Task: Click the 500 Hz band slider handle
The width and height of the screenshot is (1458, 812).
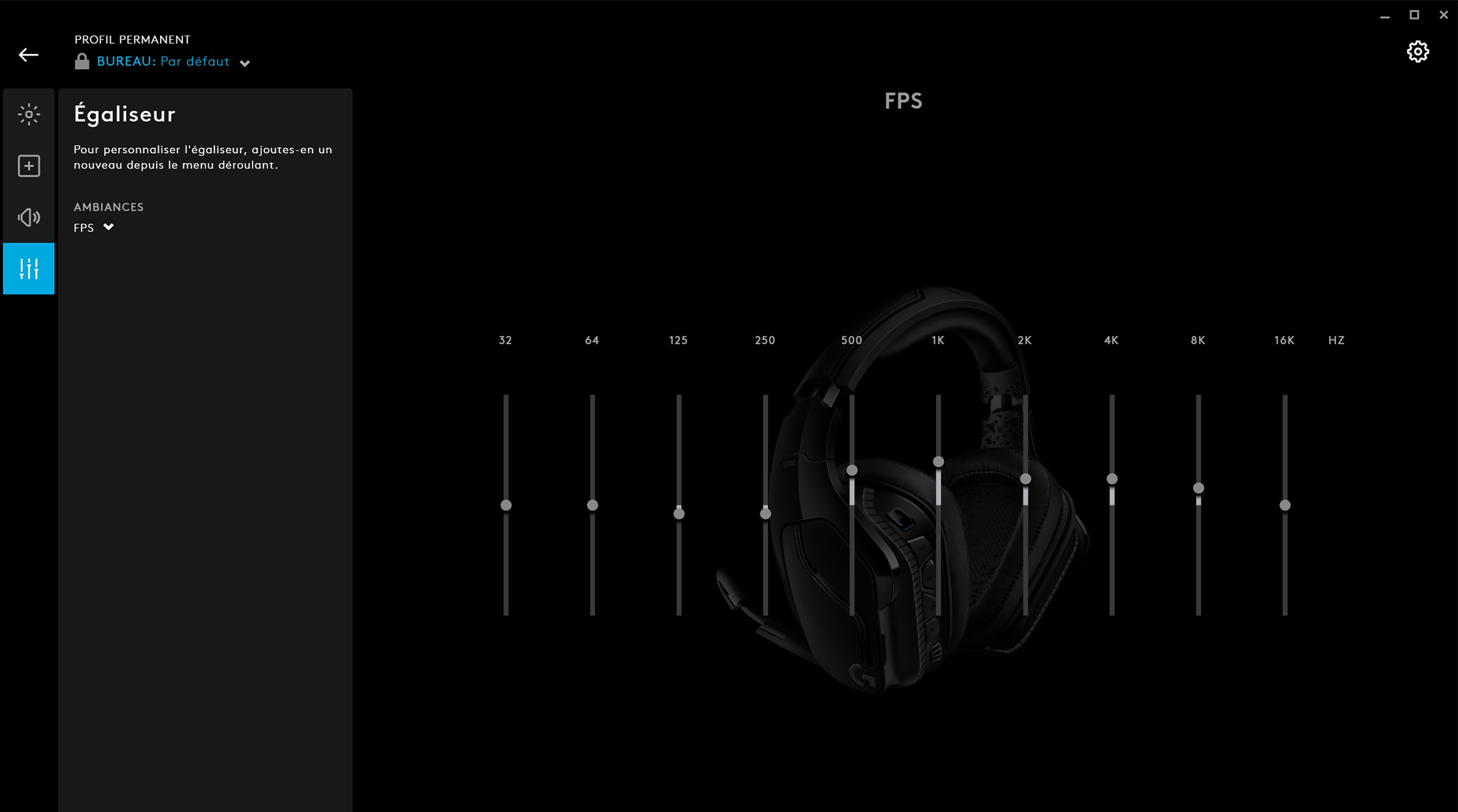Action: point(852,470)
